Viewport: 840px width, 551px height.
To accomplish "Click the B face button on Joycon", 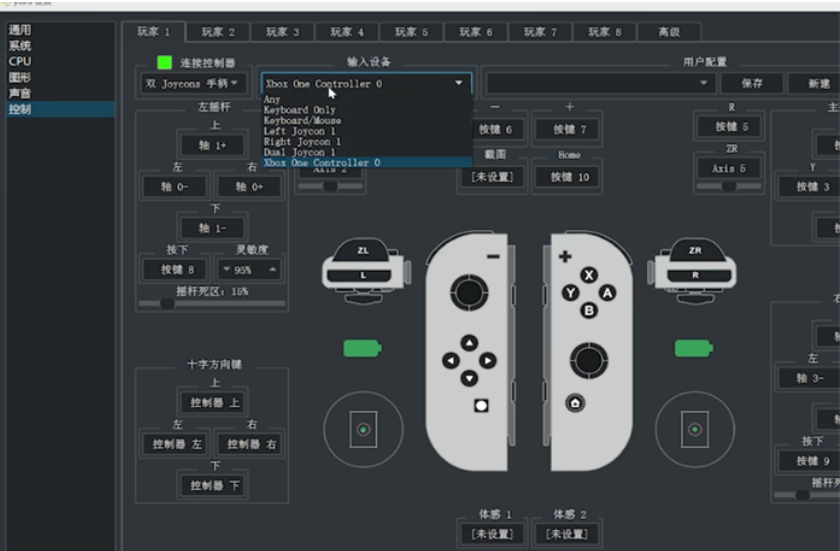I will pos(589,311).
